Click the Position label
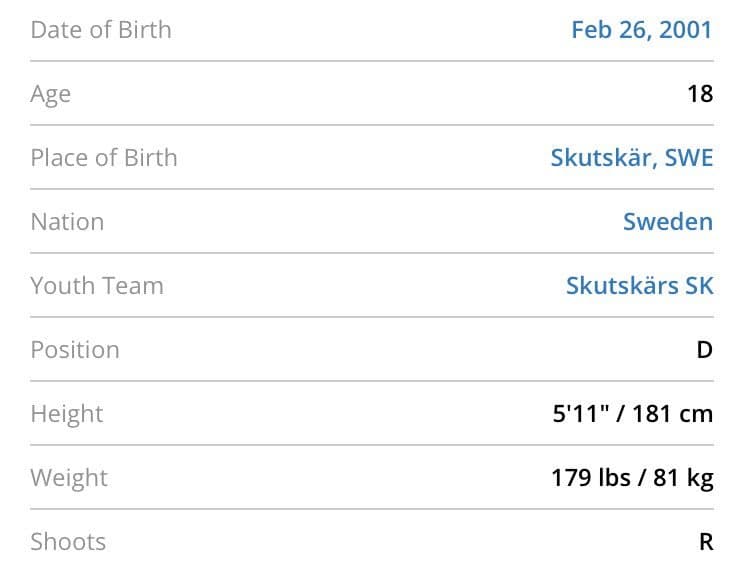The image size is (750, 564). tap(75, 350)
